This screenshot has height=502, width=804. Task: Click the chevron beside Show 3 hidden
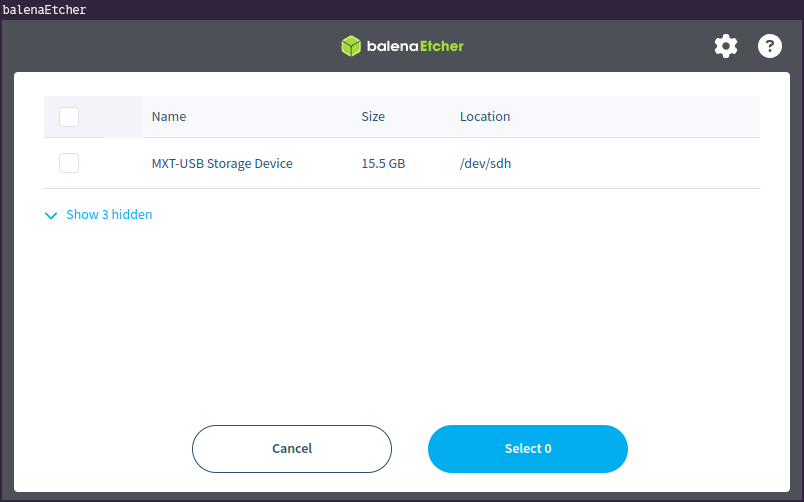point(52,215)
